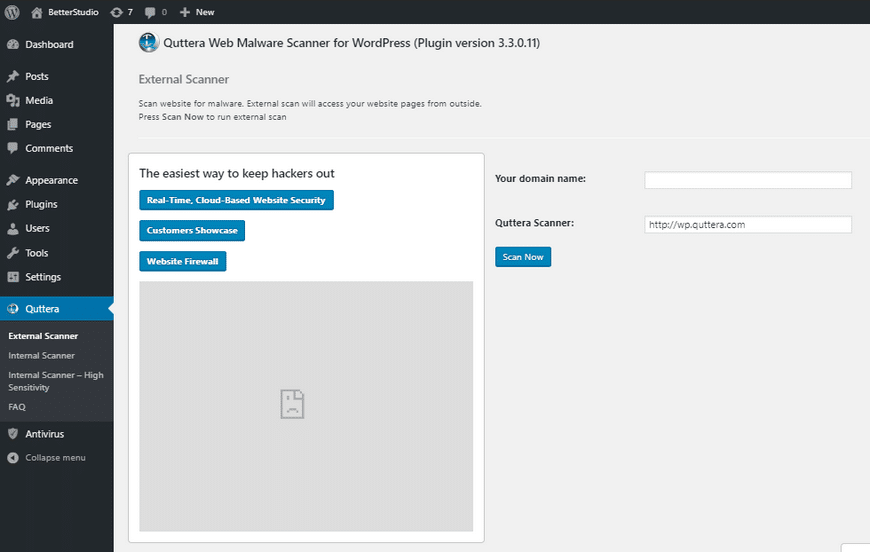Open the Dashboard menu item
The height and width of the screenshot is (552, 870).
(x=49, y=44)
